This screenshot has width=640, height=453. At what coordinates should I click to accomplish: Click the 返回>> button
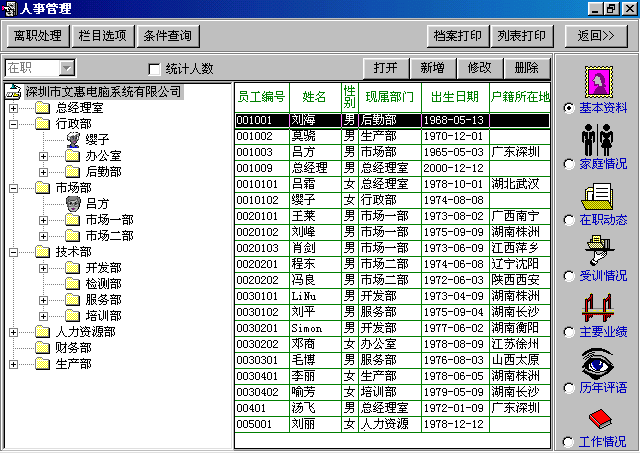pos(596,36)
